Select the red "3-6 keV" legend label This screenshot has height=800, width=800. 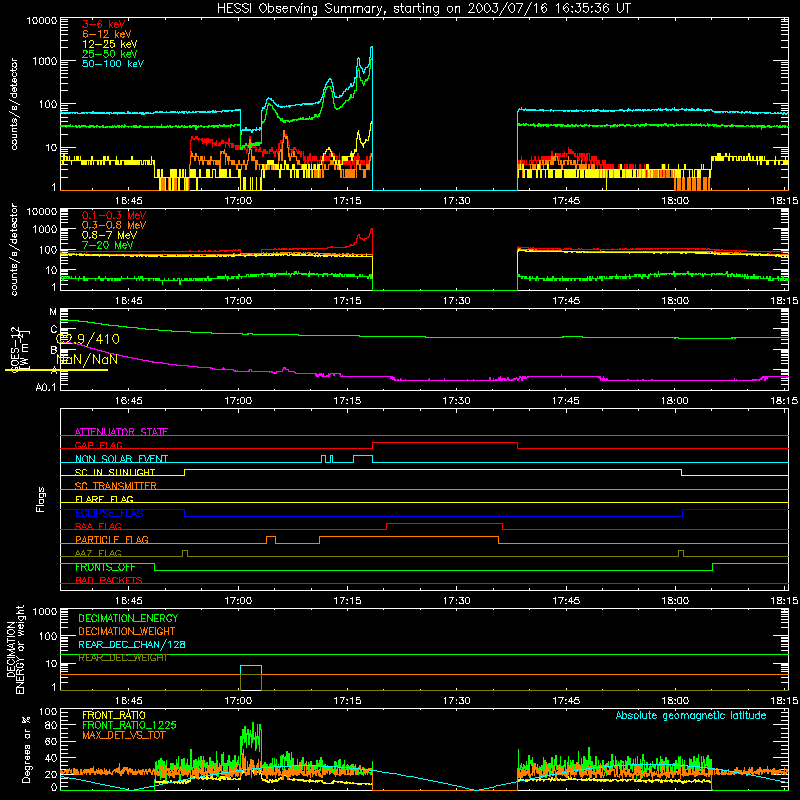click(x=104, y=24)
